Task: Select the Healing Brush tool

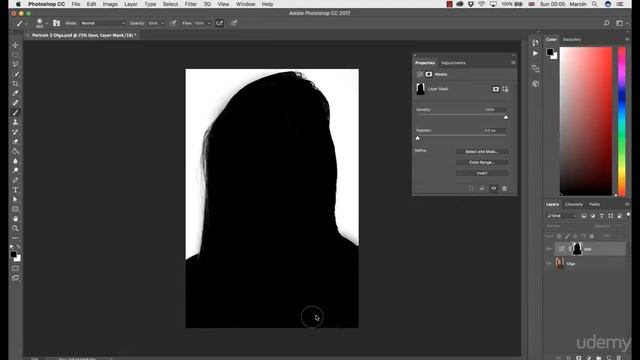Action: click(16, 103)
